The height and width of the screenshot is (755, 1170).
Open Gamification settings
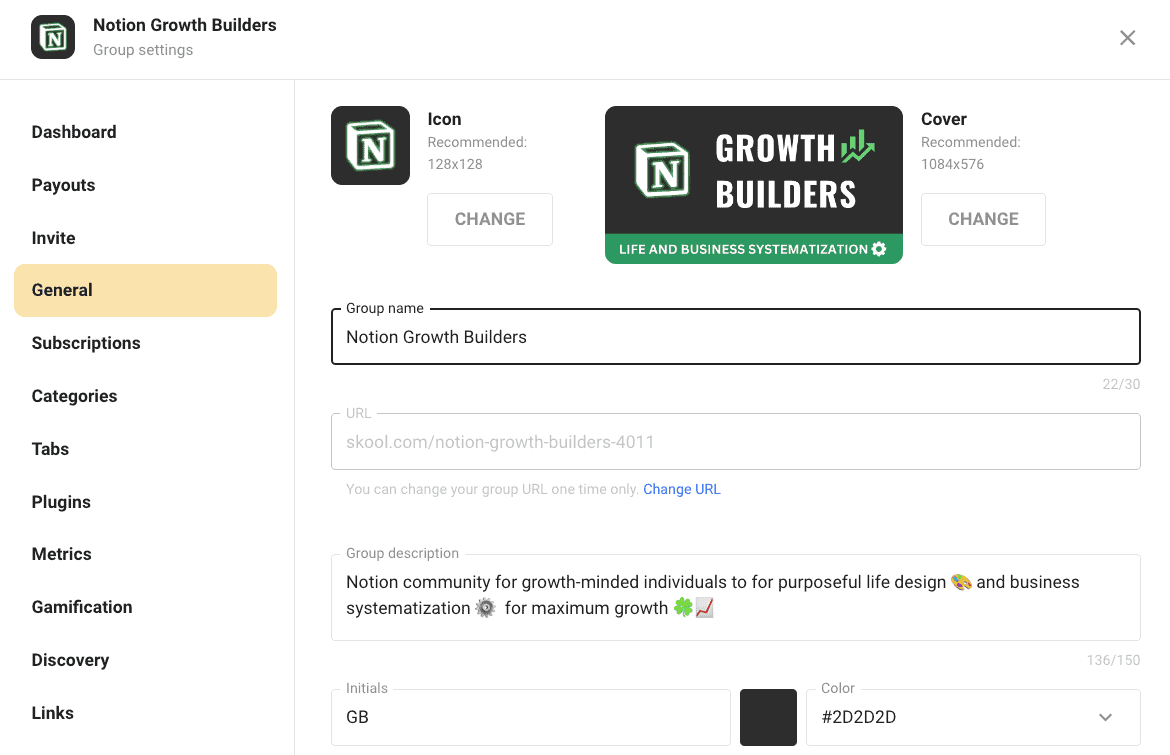(x=81, y=607)
